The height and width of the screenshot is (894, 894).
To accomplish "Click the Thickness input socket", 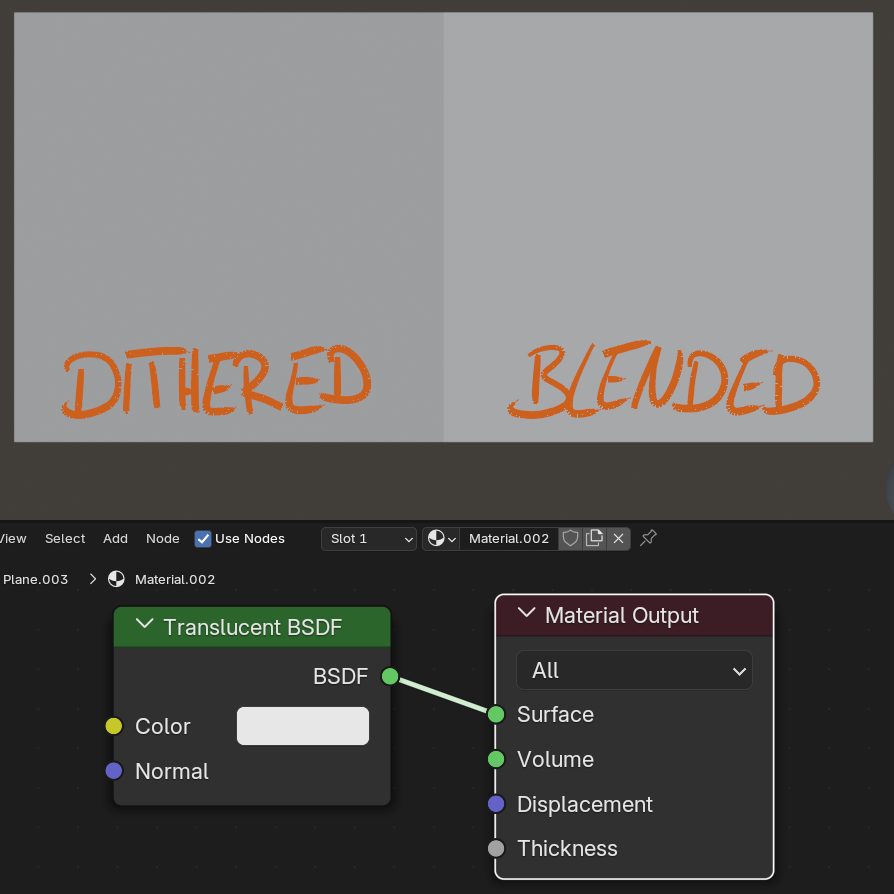I will pyautogui.click(x=496, y=848).
